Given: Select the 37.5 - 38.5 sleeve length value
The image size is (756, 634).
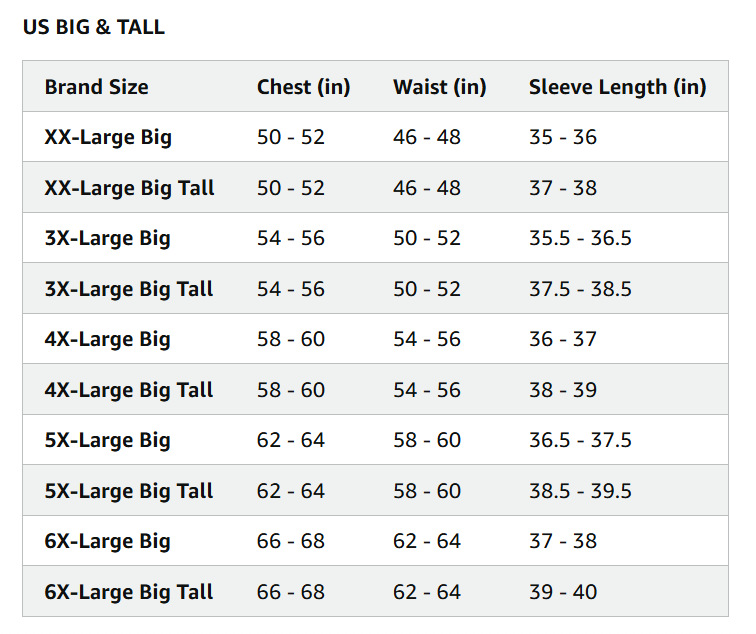Looking at the screenshot, I should point(580,289).
